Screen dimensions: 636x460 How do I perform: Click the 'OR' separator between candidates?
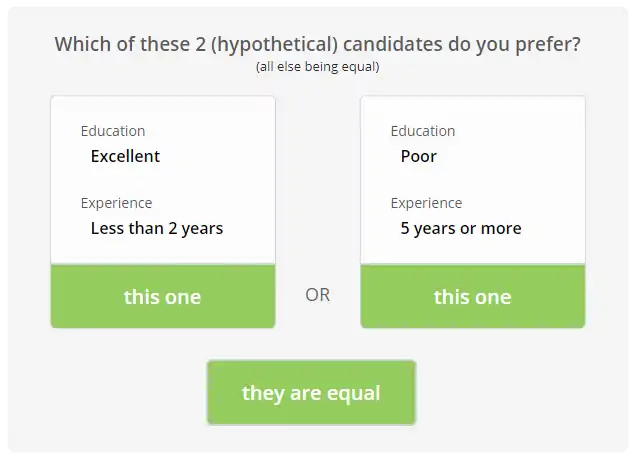pyautogui.click(x=317, y=295)
